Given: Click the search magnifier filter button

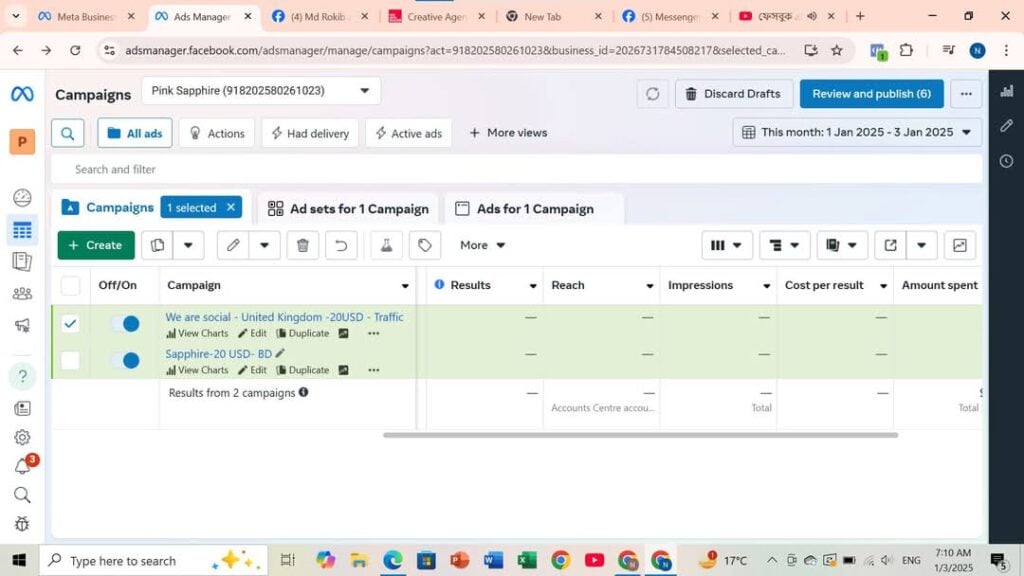Looking at the screenshot, I should (67, 133).
